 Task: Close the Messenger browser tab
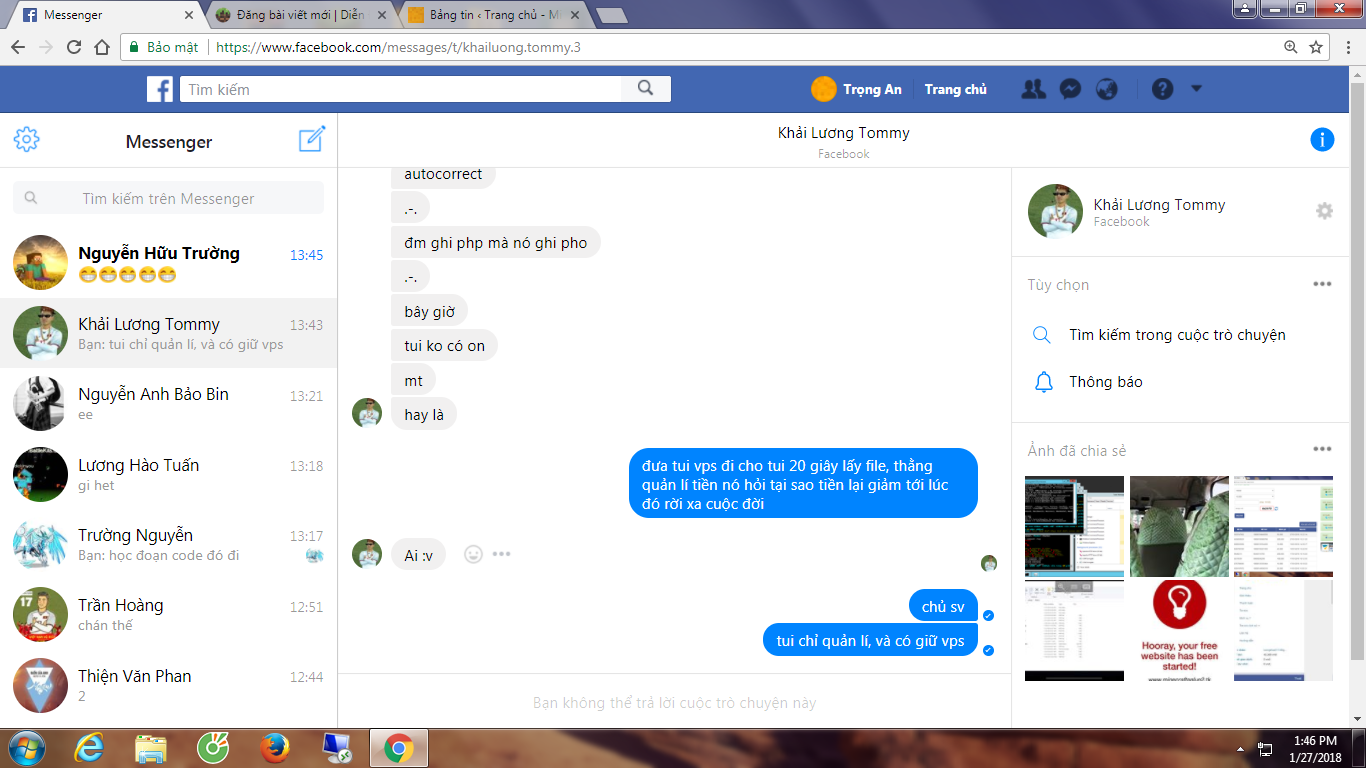point(190,16)
